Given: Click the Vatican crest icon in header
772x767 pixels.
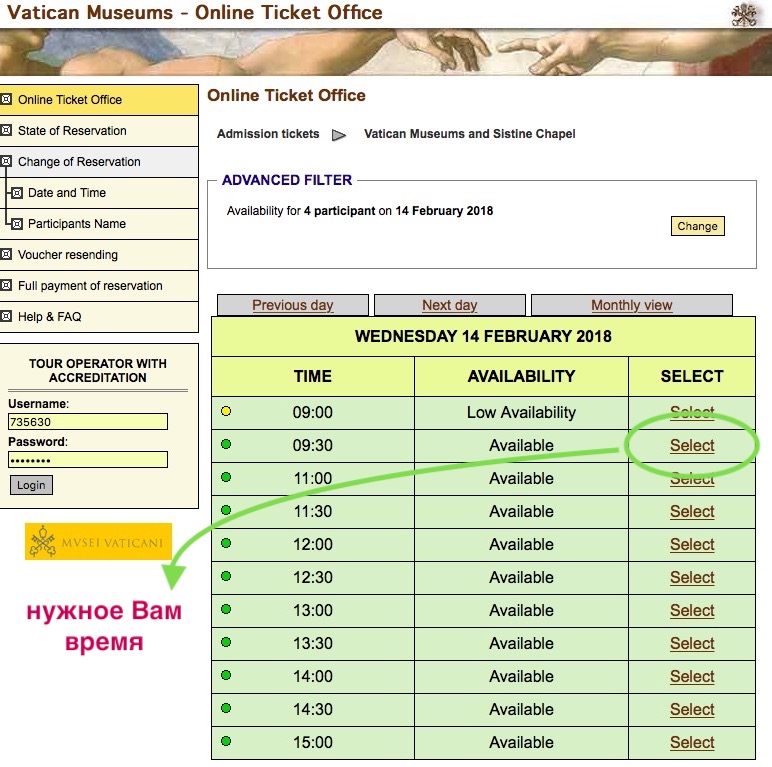Looking at the screenshot, I should (x=746, y=14).
